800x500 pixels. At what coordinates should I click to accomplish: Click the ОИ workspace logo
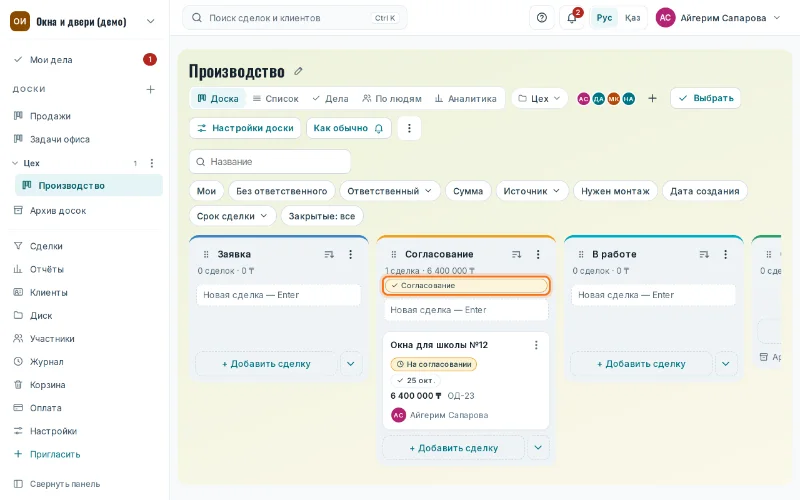[x=20, y=21]
